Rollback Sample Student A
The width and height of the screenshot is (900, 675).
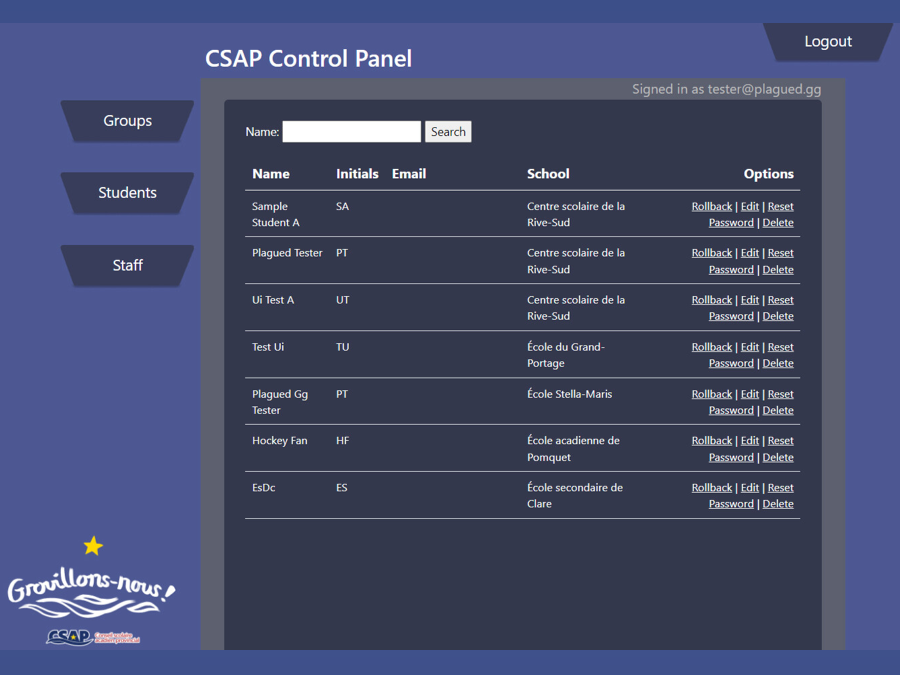tap(712, 207)
